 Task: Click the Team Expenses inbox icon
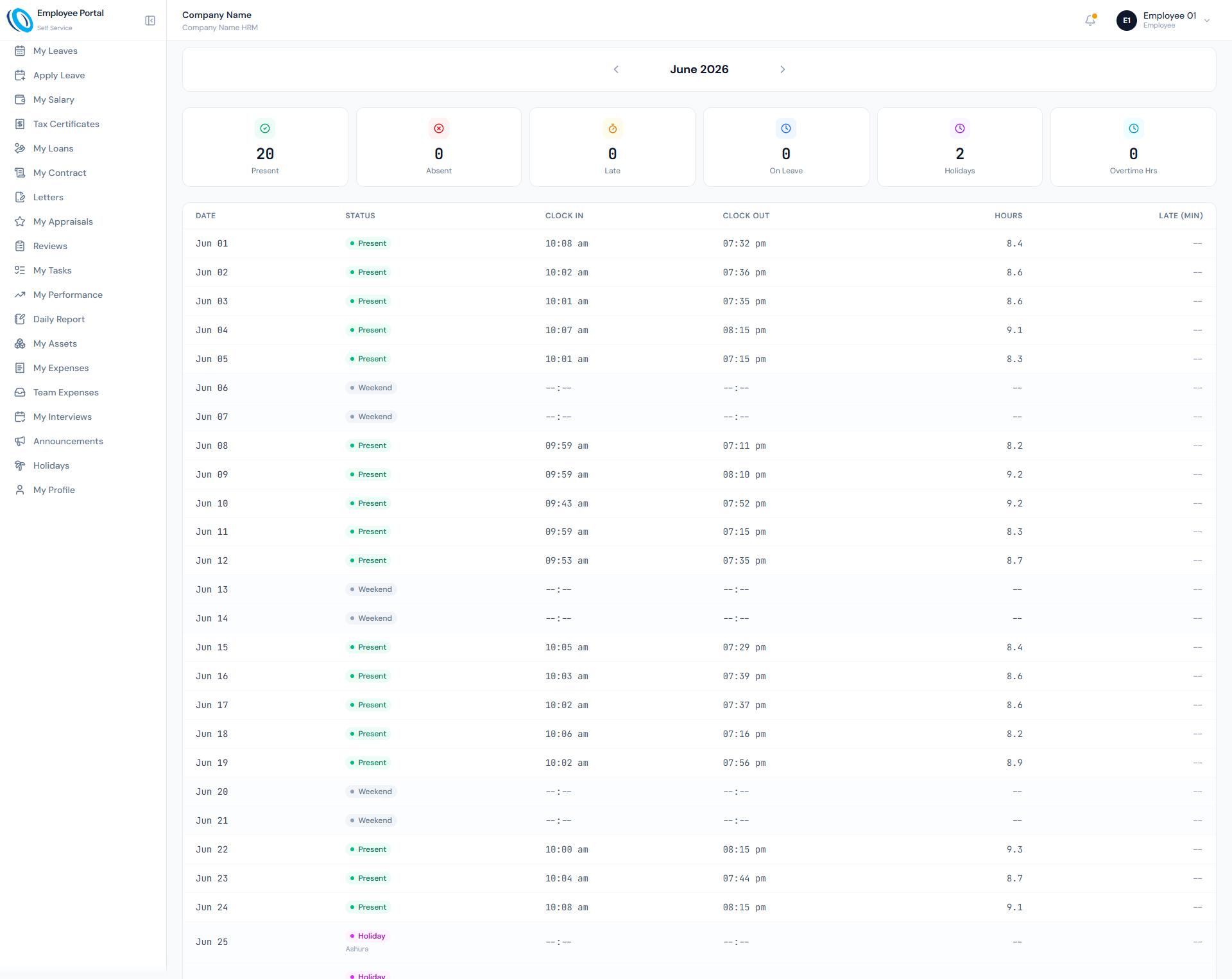pos(20,392)
